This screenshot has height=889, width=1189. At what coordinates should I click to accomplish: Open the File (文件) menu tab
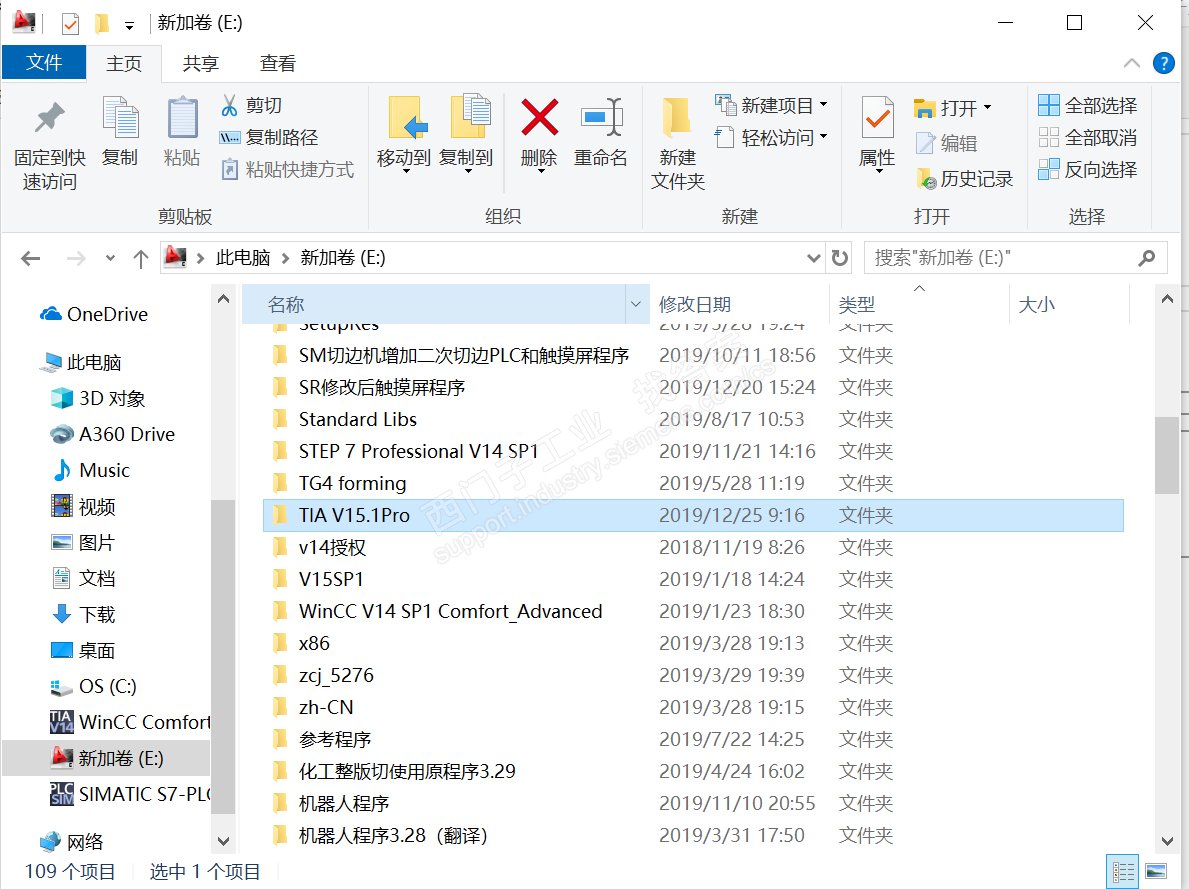(44, 62)
